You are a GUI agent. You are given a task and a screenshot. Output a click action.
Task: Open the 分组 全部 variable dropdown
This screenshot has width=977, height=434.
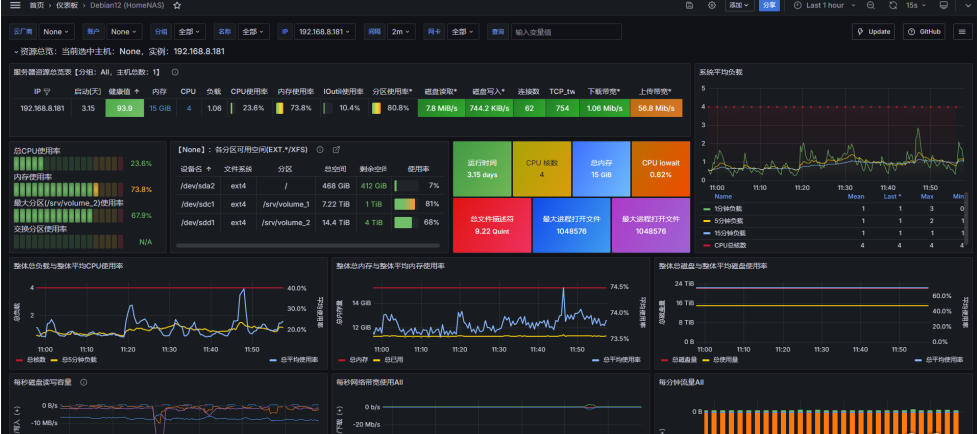pos(189,32)
